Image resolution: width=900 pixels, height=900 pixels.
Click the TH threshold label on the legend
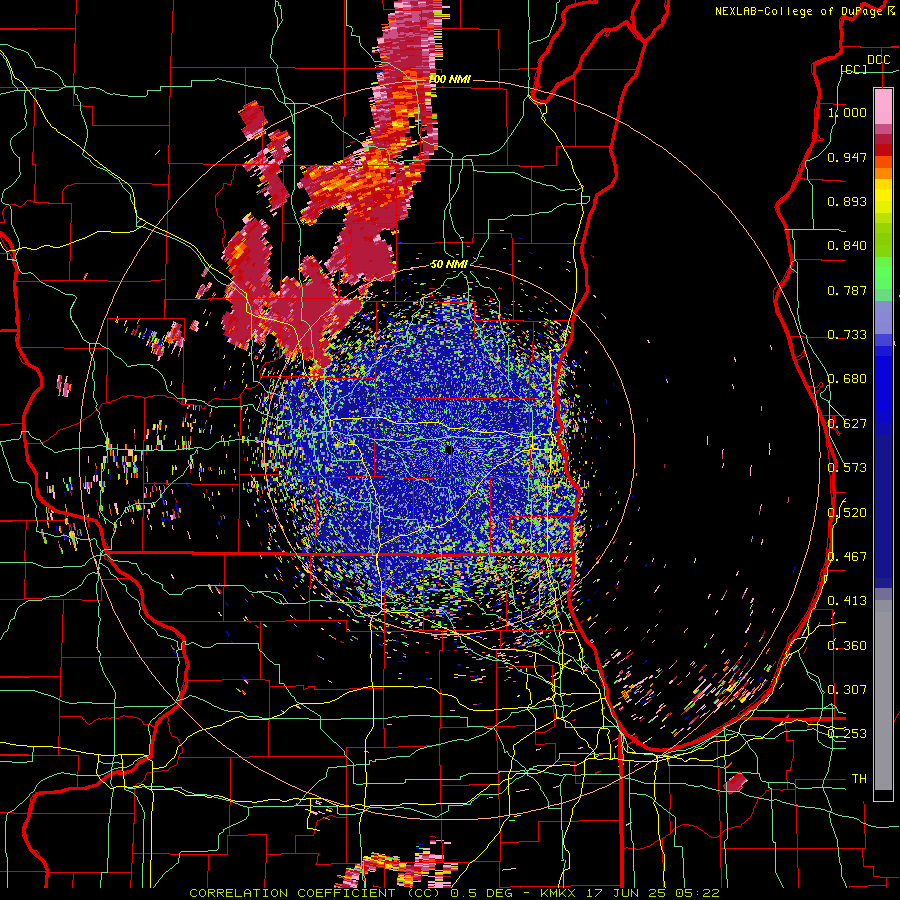click(859, 779)
